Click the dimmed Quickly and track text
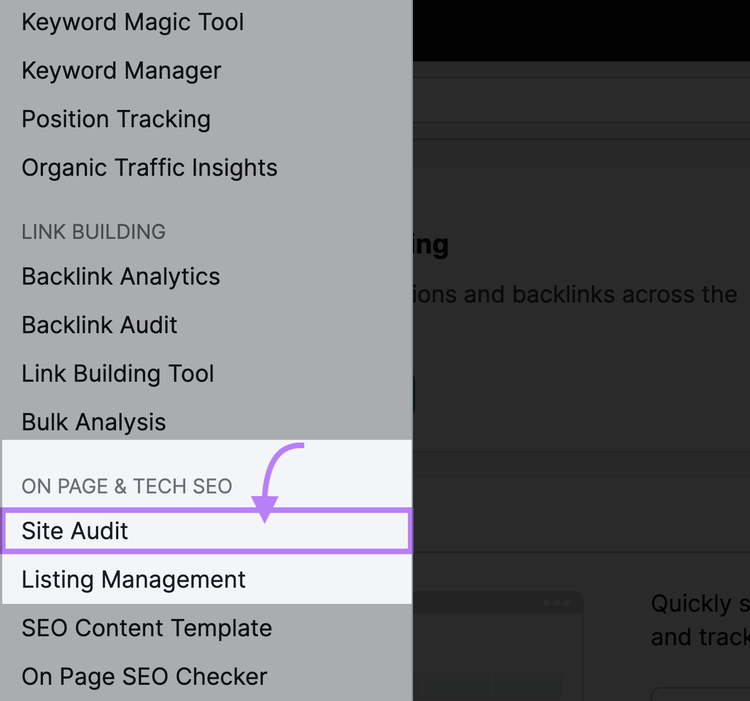 pos(700,620)
